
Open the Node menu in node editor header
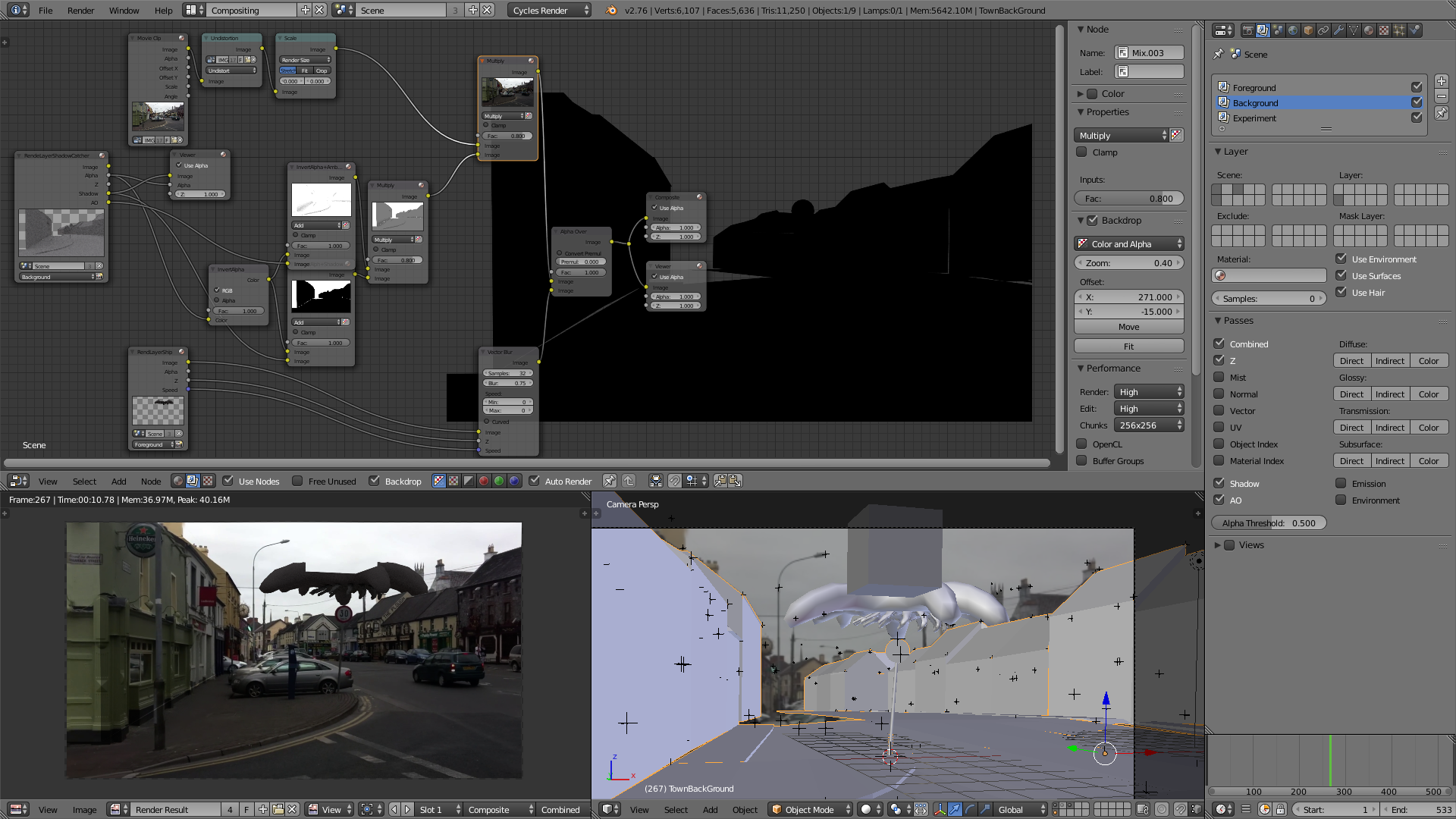(151, 481)
